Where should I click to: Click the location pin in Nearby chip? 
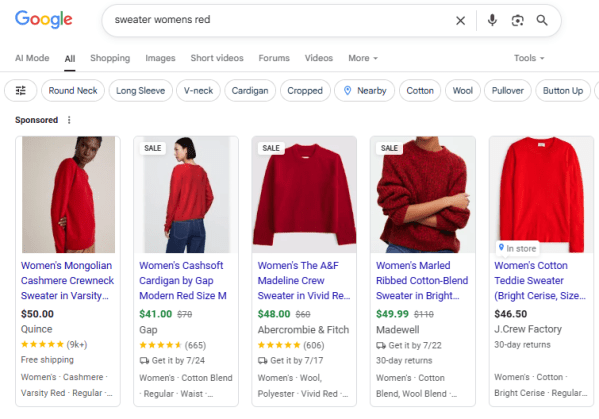347,91
